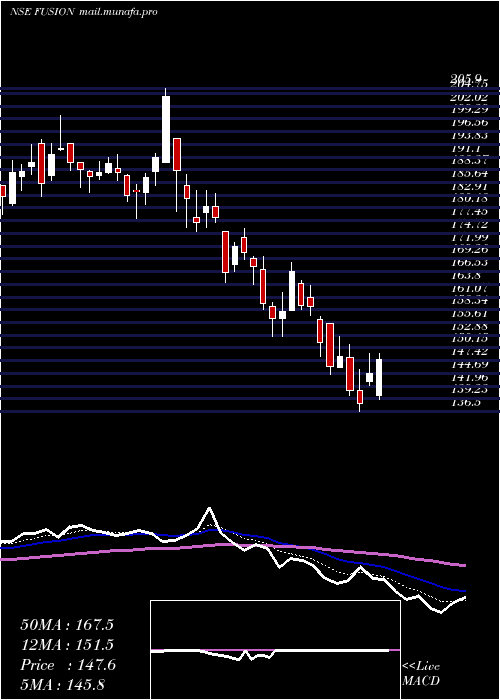The image size is (500, 700).
Task: Click the 136.5 price axis label
Action: 465,402
